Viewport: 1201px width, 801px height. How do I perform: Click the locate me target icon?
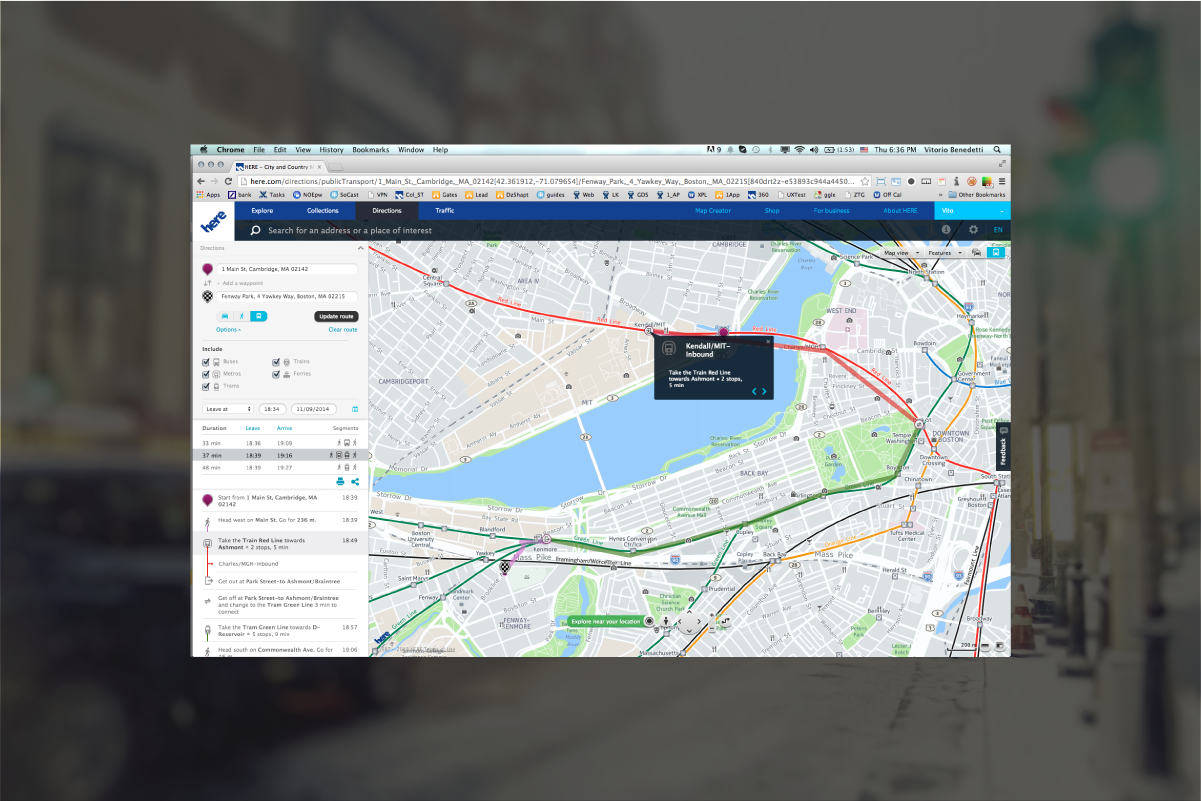point(650,621)
